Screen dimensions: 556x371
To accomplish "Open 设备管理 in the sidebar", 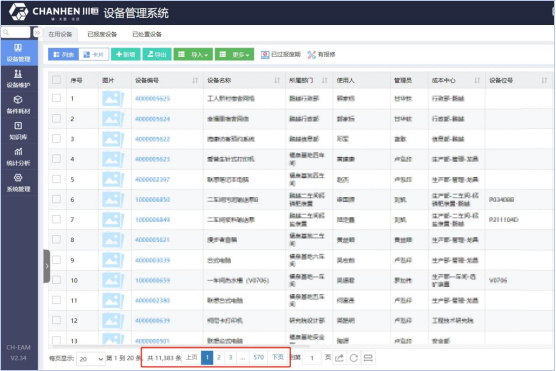I will [19, 52].
